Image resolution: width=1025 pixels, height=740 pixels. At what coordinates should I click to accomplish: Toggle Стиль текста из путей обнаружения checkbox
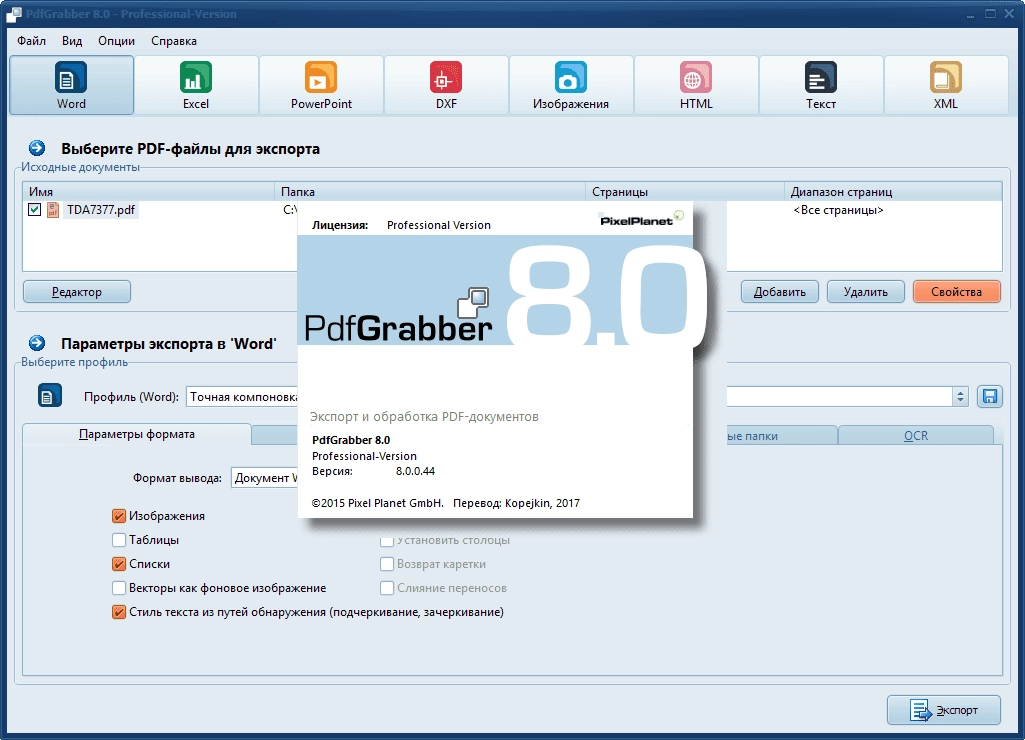pyautogui.click(x=118, y=612)
